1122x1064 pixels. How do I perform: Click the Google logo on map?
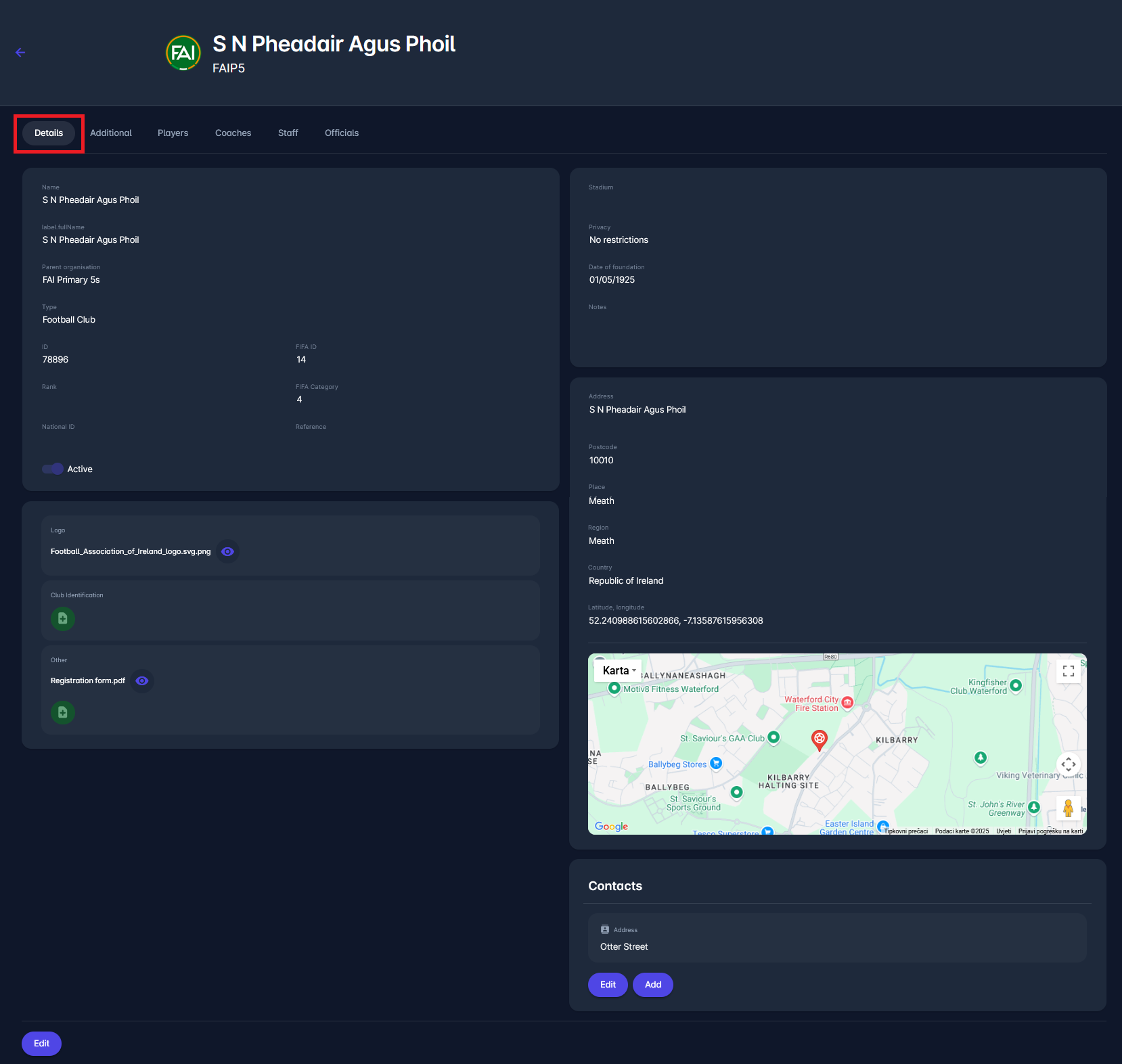611,826
